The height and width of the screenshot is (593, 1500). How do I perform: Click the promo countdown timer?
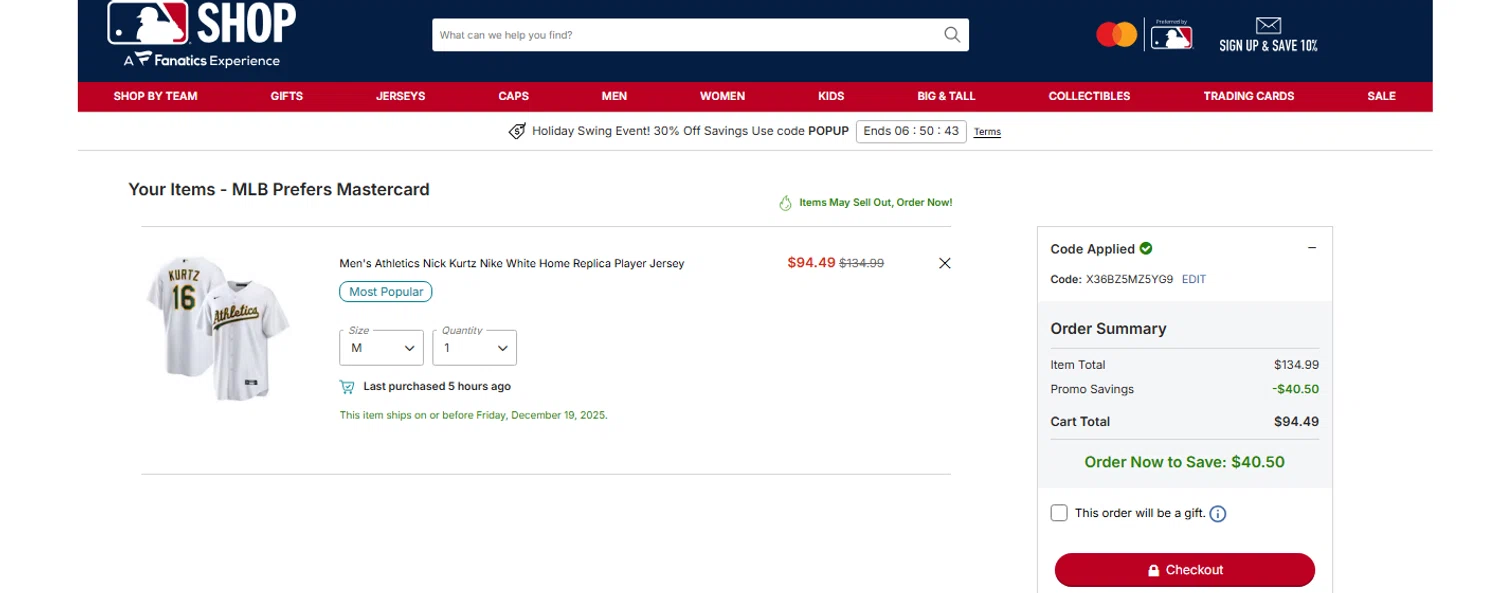[911, 131]
